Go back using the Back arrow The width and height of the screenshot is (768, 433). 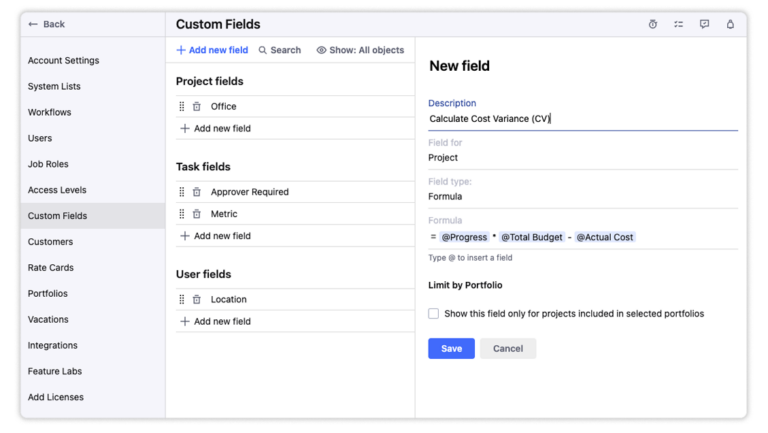[x=47, y=24]
